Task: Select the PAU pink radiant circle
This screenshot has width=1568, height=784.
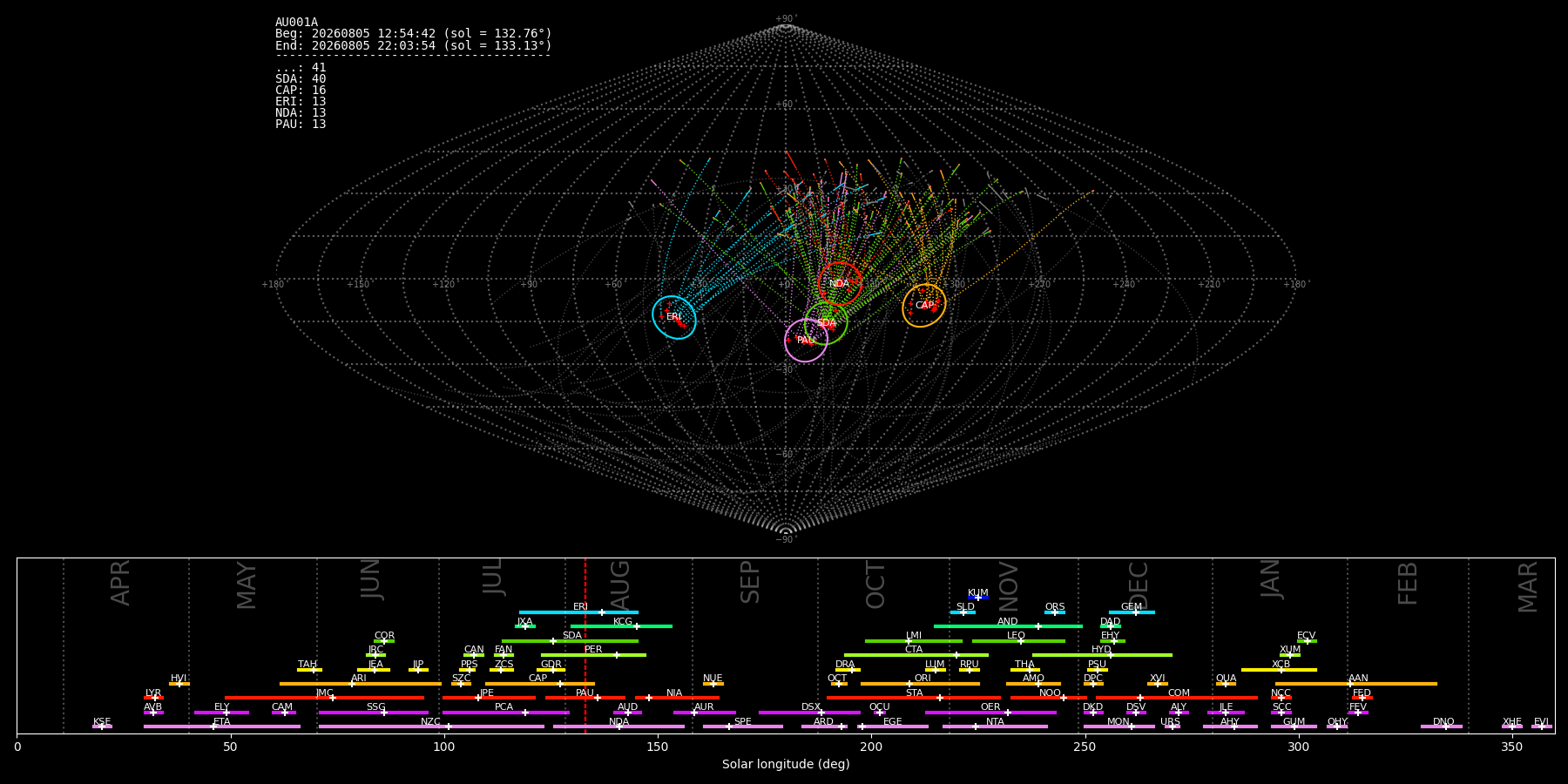Action: (x=807, y=340)
